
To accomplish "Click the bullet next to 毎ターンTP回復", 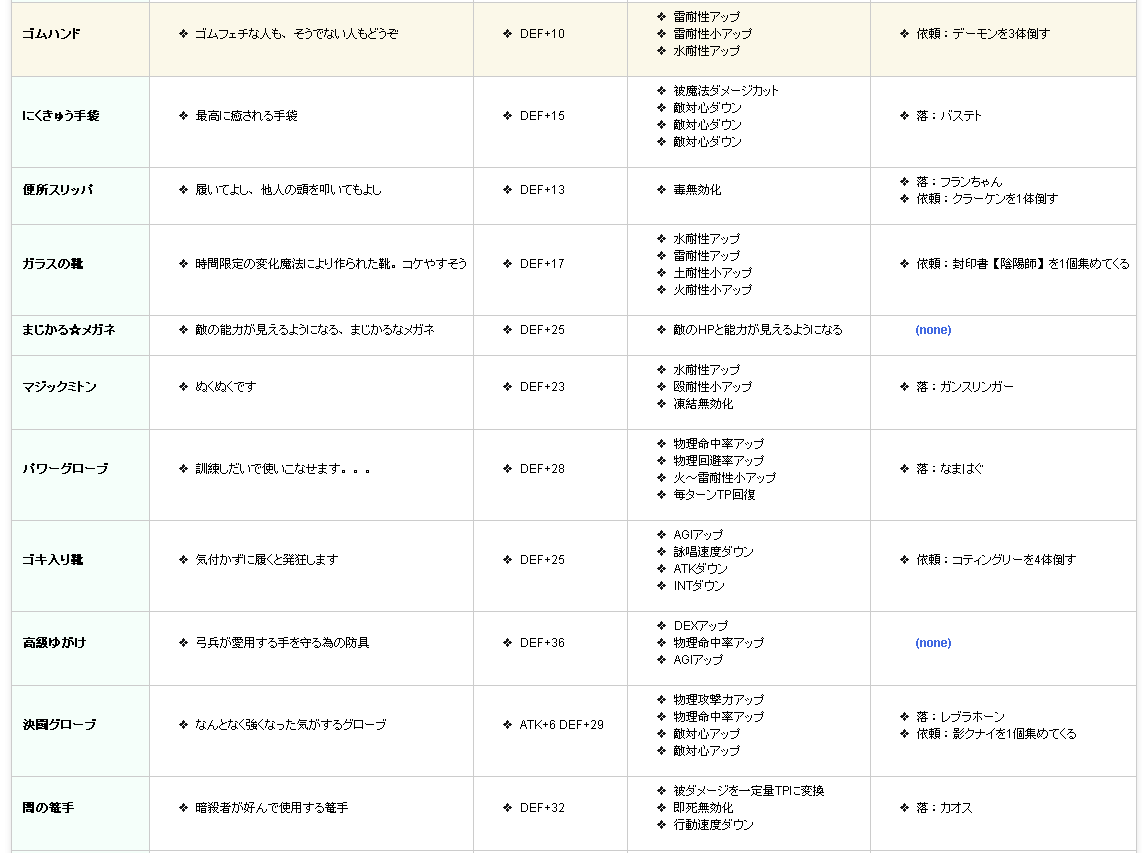I will pyautogui.click(x=661, y=495).
